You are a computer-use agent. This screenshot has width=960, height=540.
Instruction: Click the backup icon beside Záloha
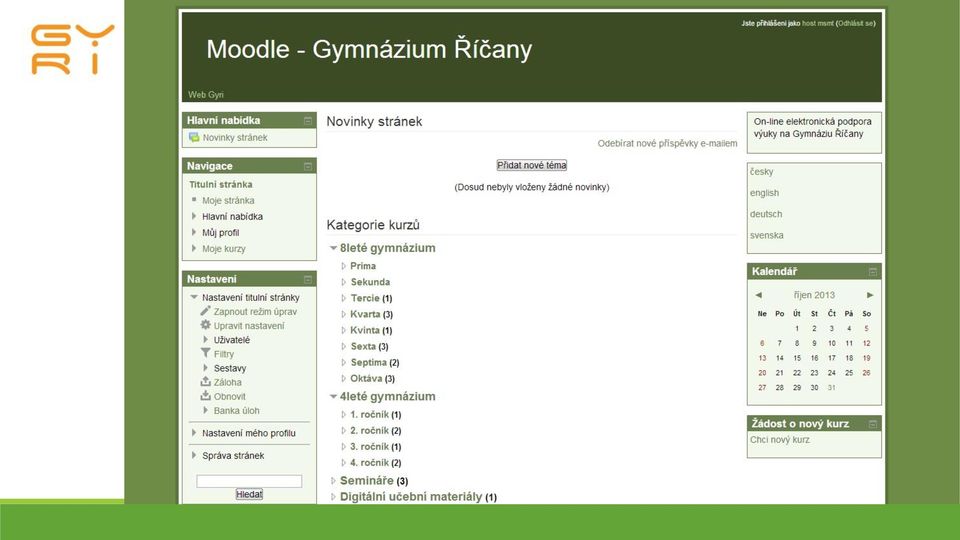coord(205,381)
